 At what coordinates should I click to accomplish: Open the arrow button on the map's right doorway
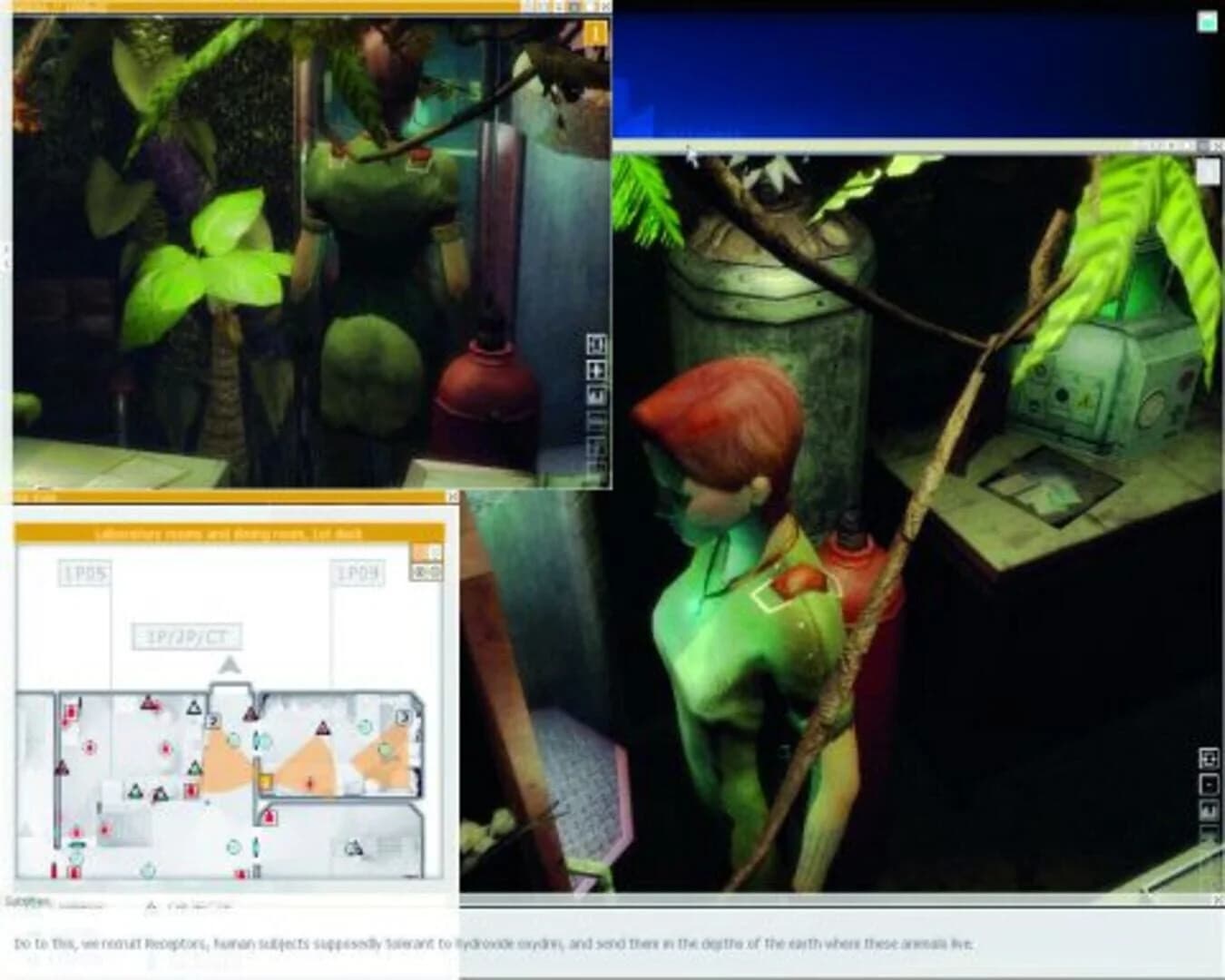[404, 717]
